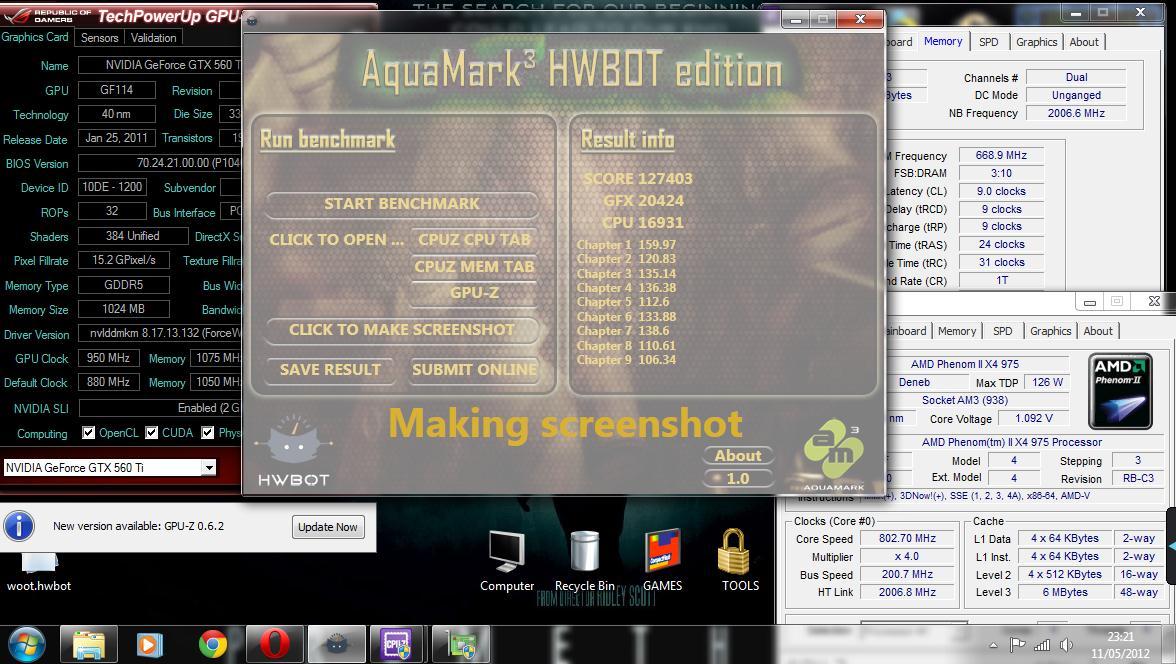The height and width of the screenshot is (664, 1176).
Task: Select About tab in lower CPU-Z
Action: [1098, 331]
